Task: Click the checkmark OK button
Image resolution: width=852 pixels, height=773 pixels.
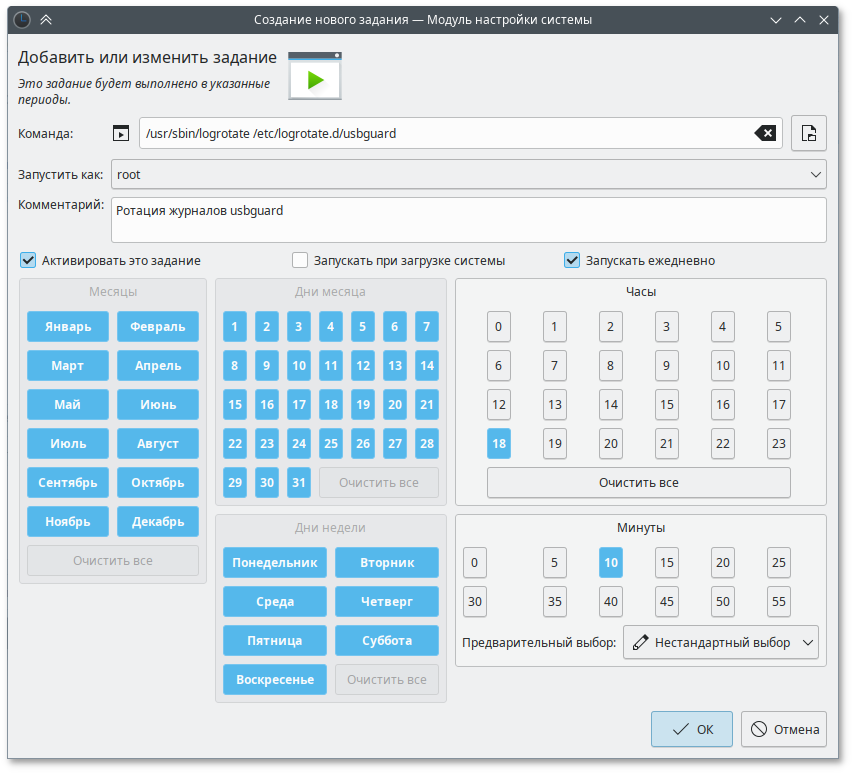Action: 692,729
